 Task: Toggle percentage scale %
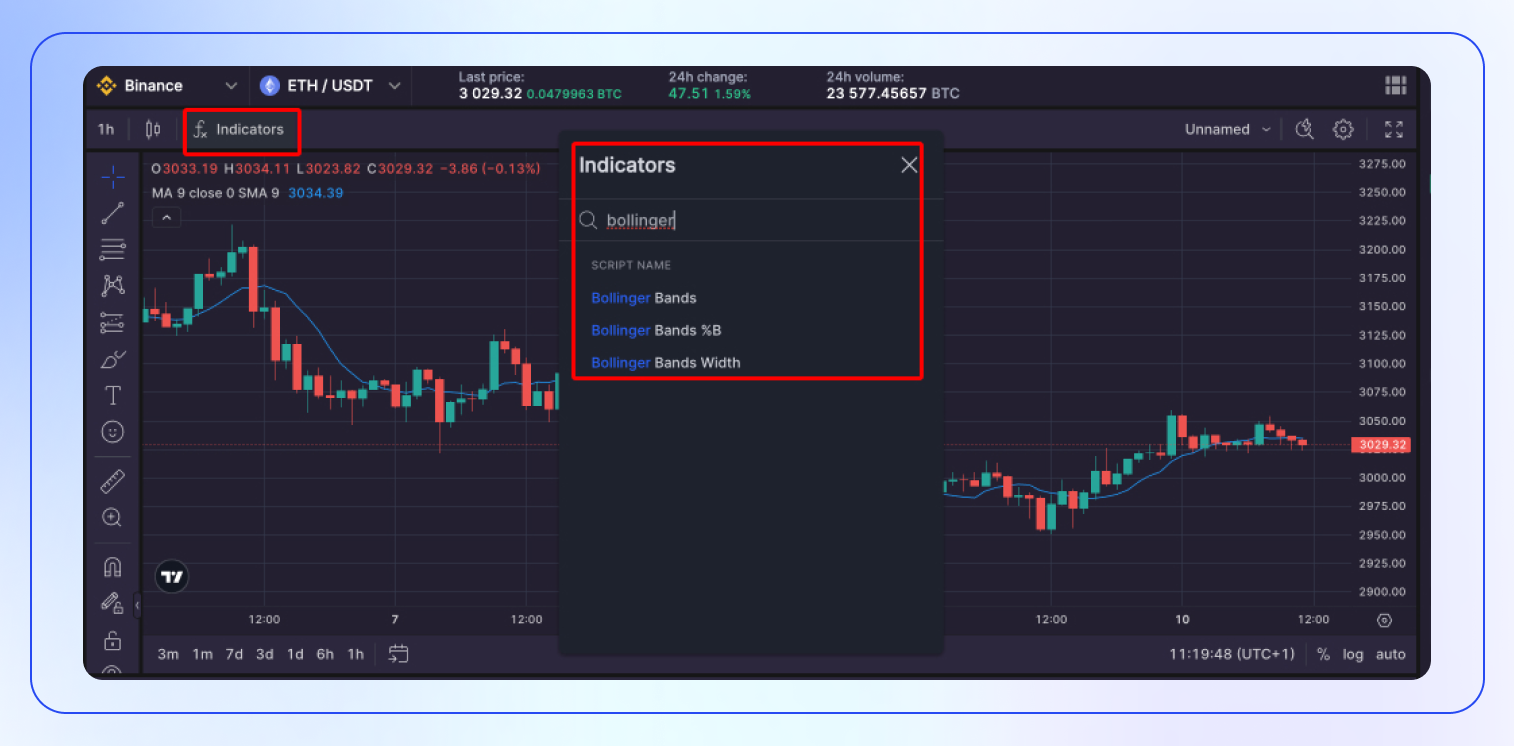(x=1323, y=654)
